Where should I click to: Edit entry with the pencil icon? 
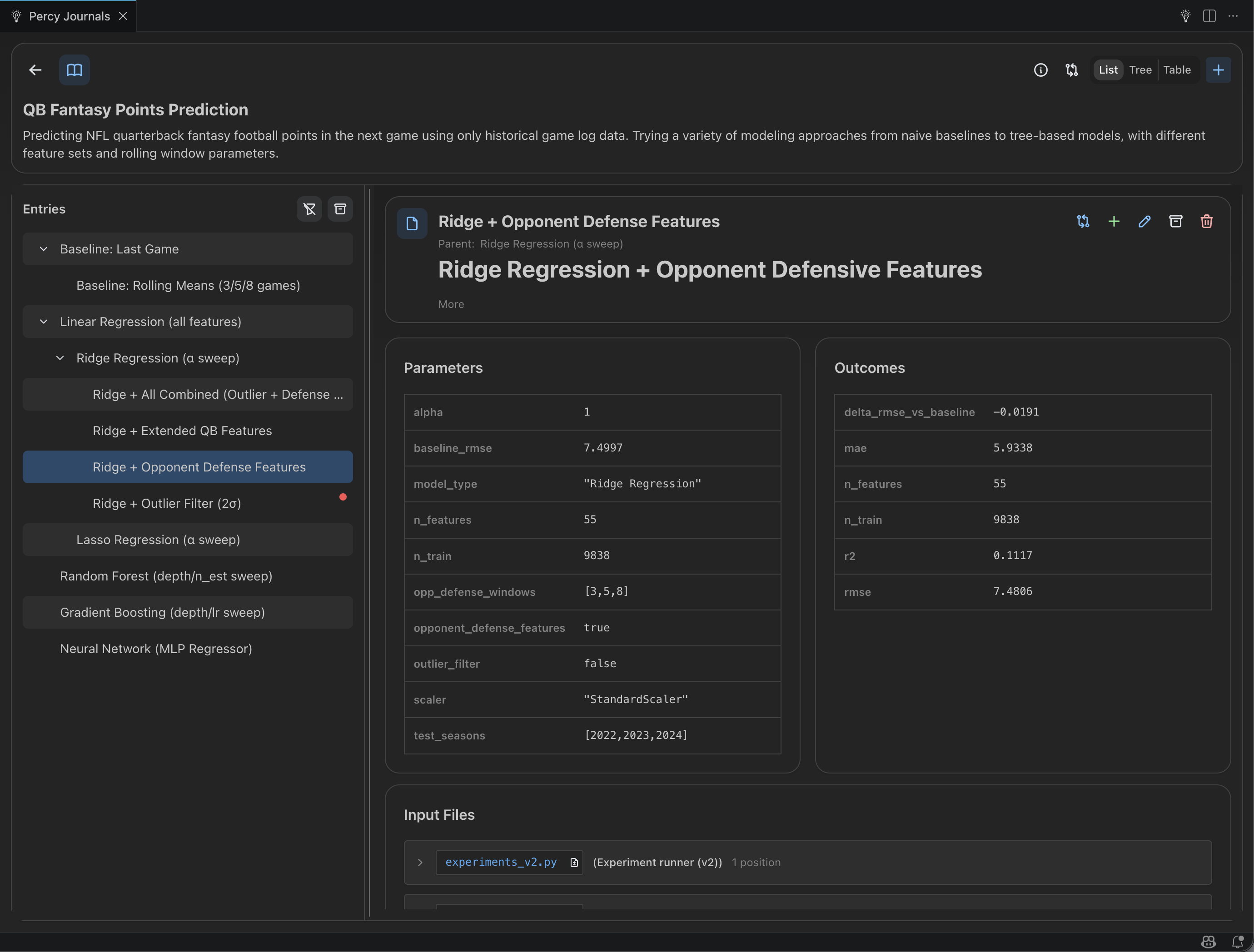point(1145,222)
